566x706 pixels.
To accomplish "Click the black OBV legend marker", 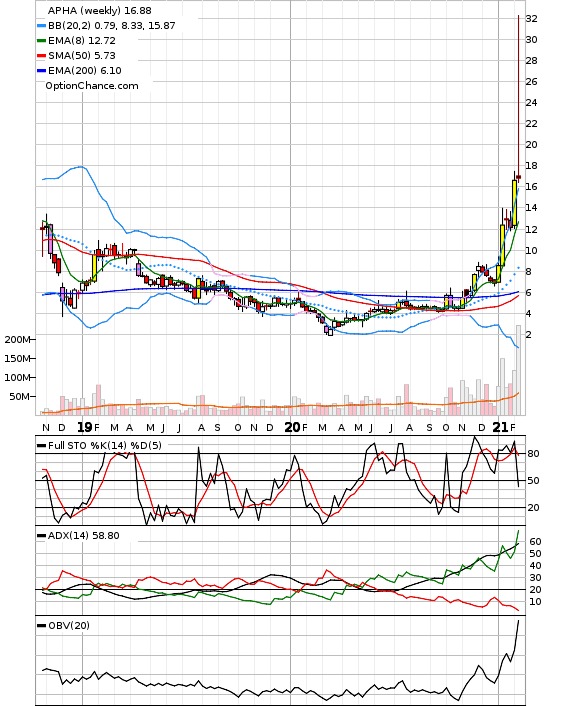I will tap(41, 626).
